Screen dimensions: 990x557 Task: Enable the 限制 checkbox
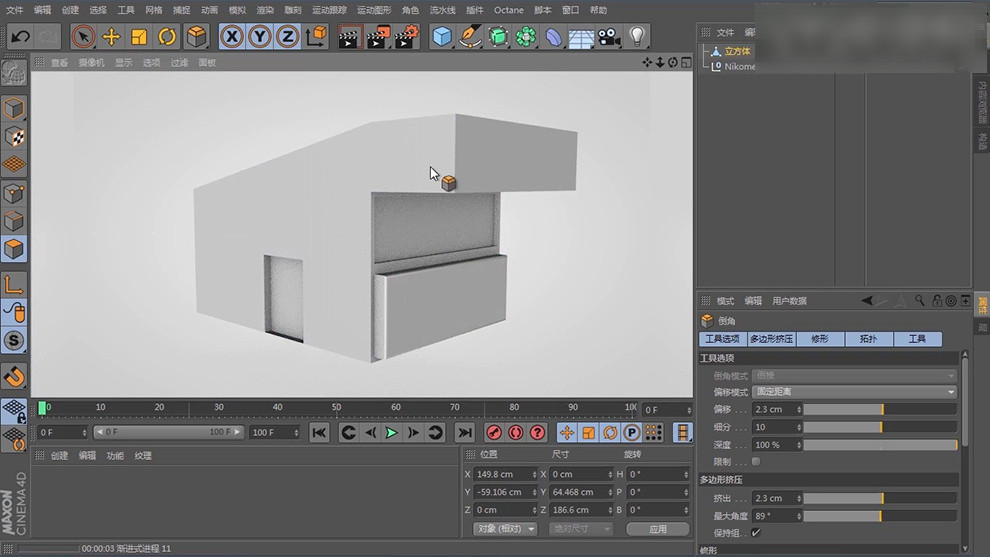point(756,462)
